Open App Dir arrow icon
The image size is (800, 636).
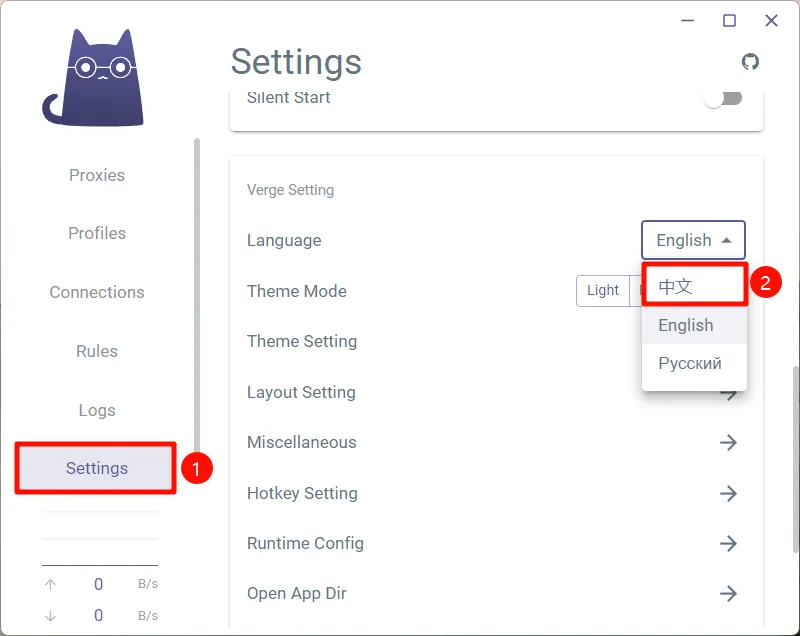(x=728, y=593)
